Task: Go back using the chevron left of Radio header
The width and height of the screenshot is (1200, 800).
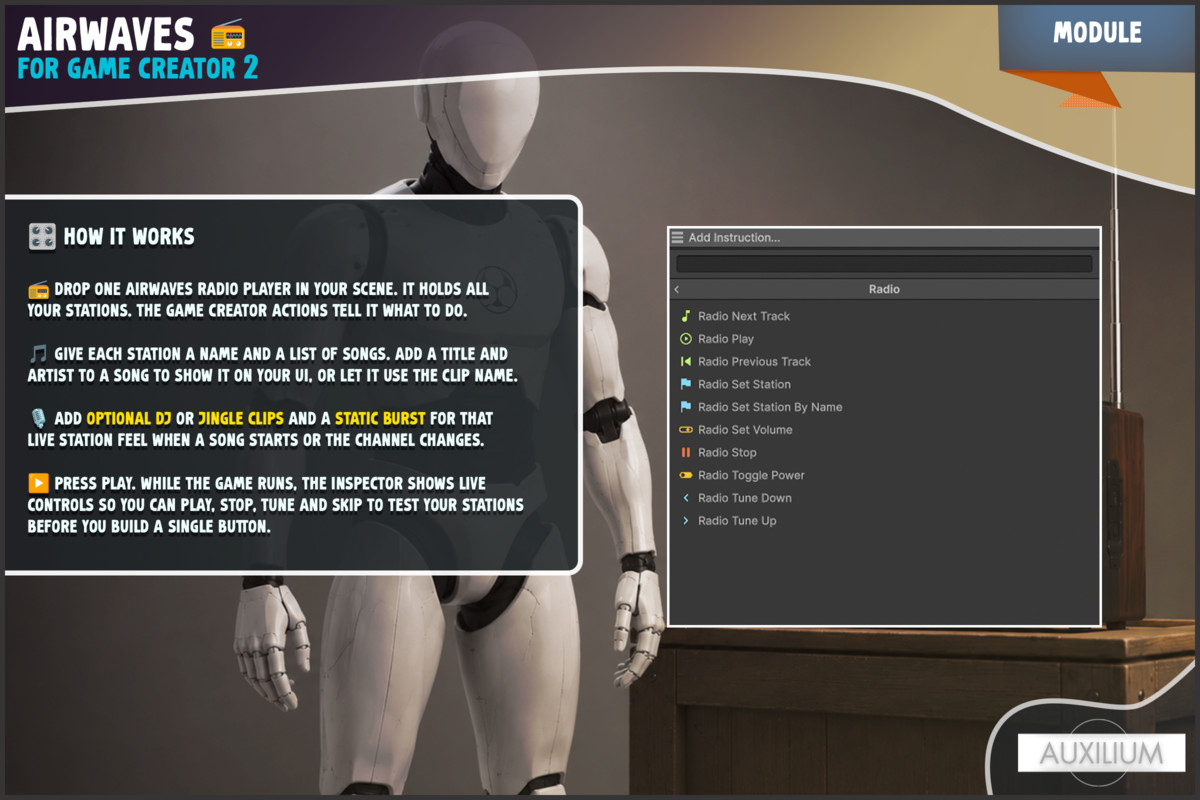Action: tap(677, 289)
